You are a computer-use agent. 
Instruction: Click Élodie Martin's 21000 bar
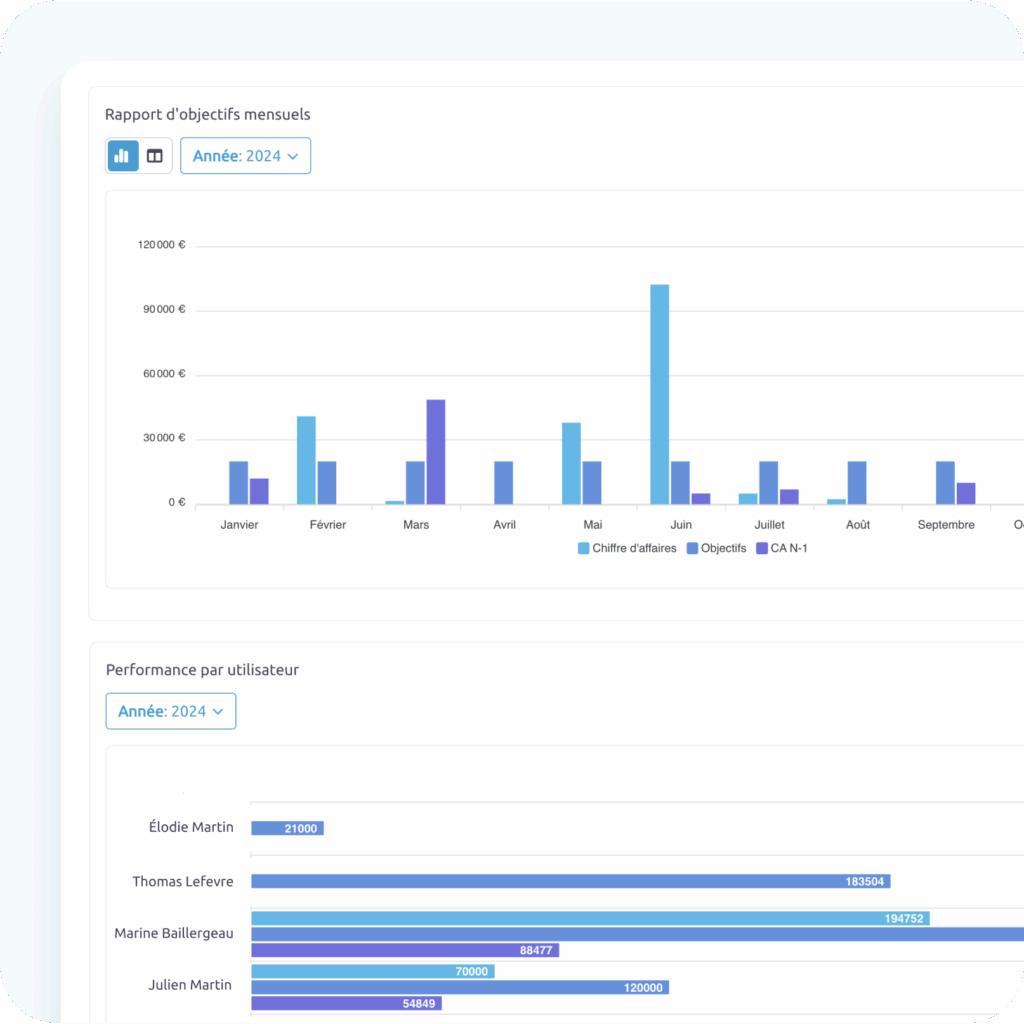click(x=287, y=828)
